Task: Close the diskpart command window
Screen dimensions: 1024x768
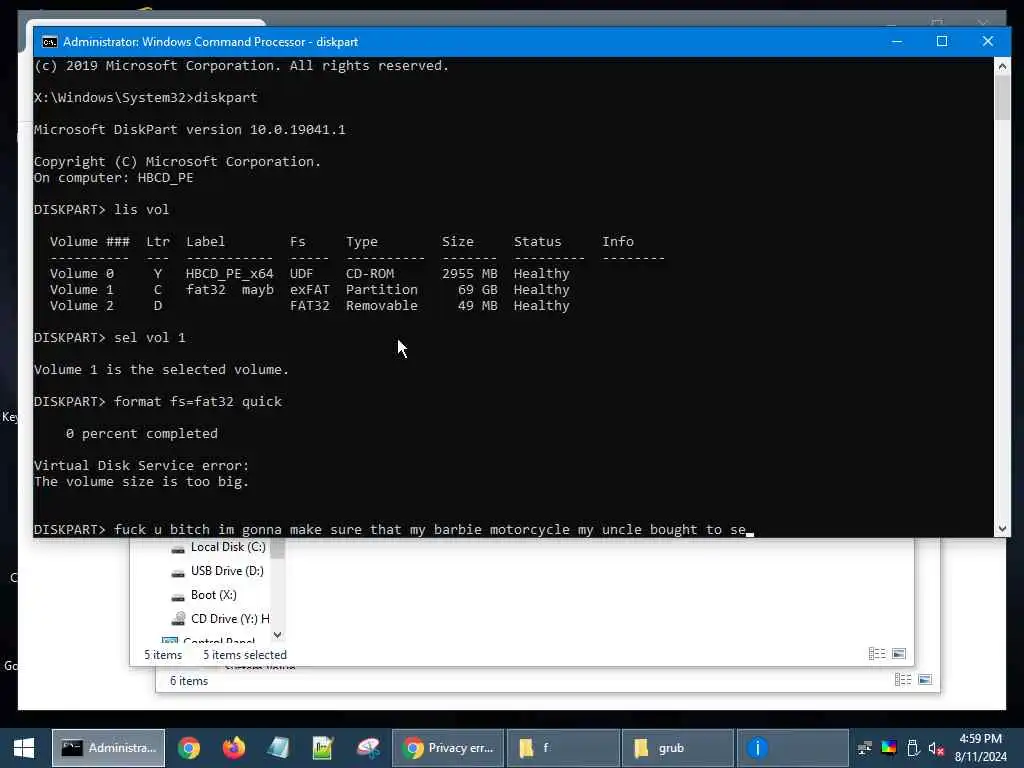Action: (987, 41)
